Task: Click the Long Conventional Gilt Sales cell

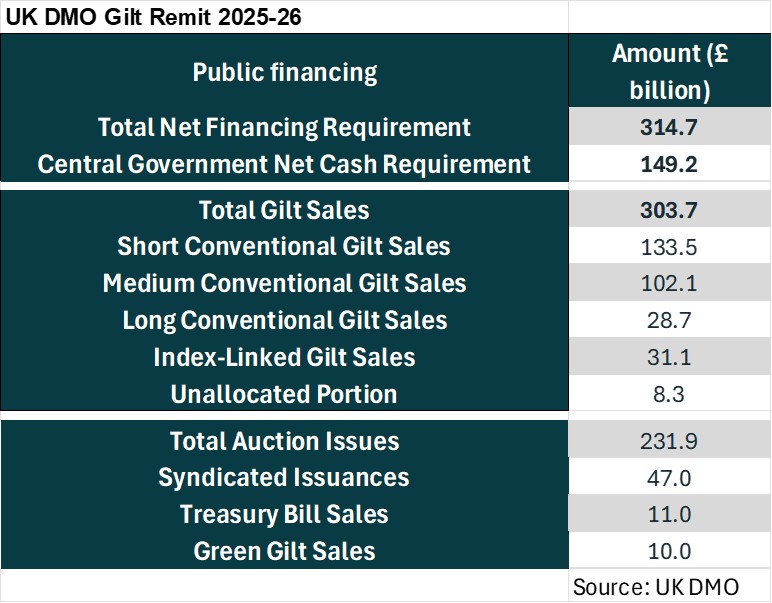Action: 284,320
